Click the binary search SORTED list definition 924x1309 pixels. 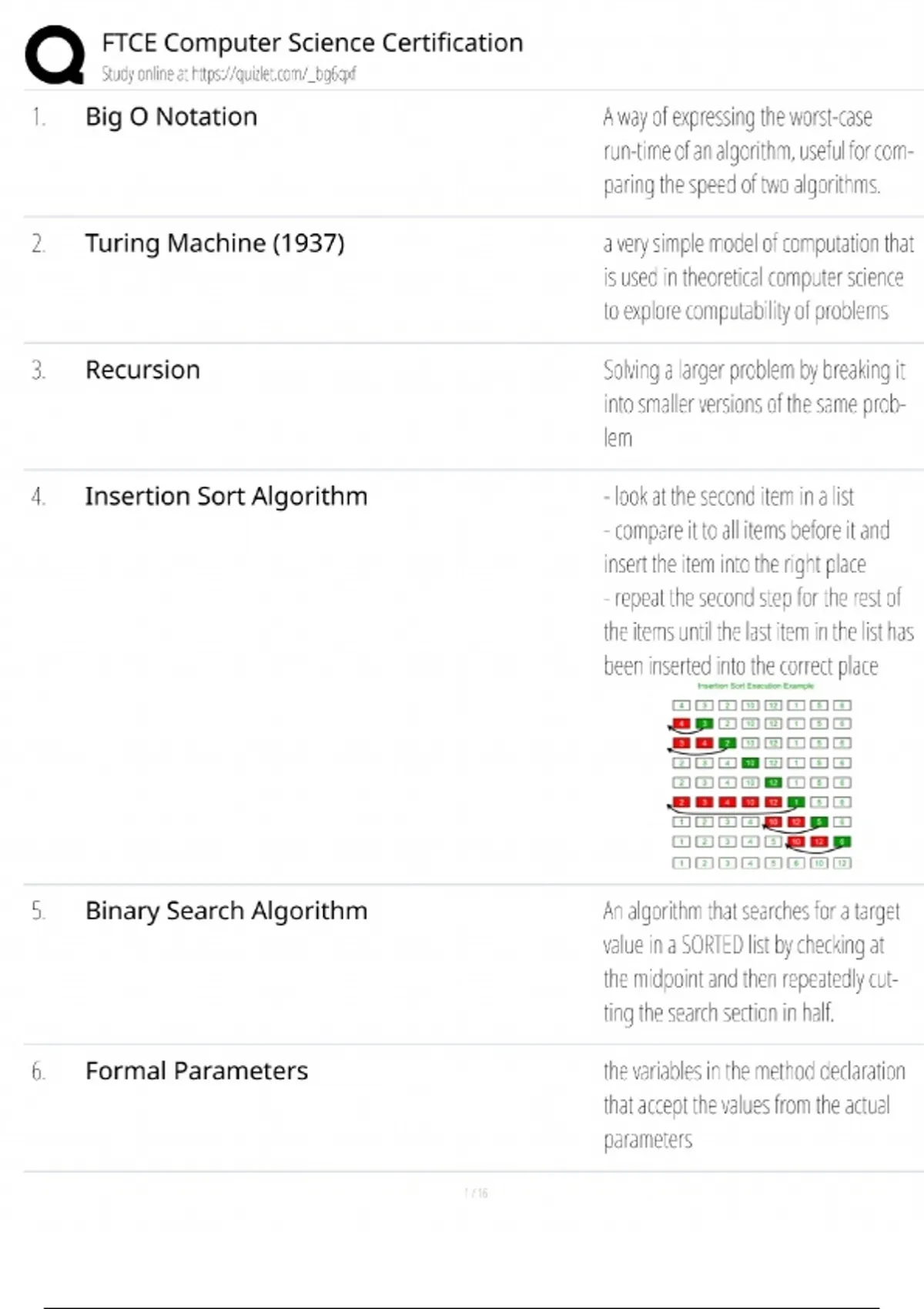pyautogui.click(x=749, y=962)
